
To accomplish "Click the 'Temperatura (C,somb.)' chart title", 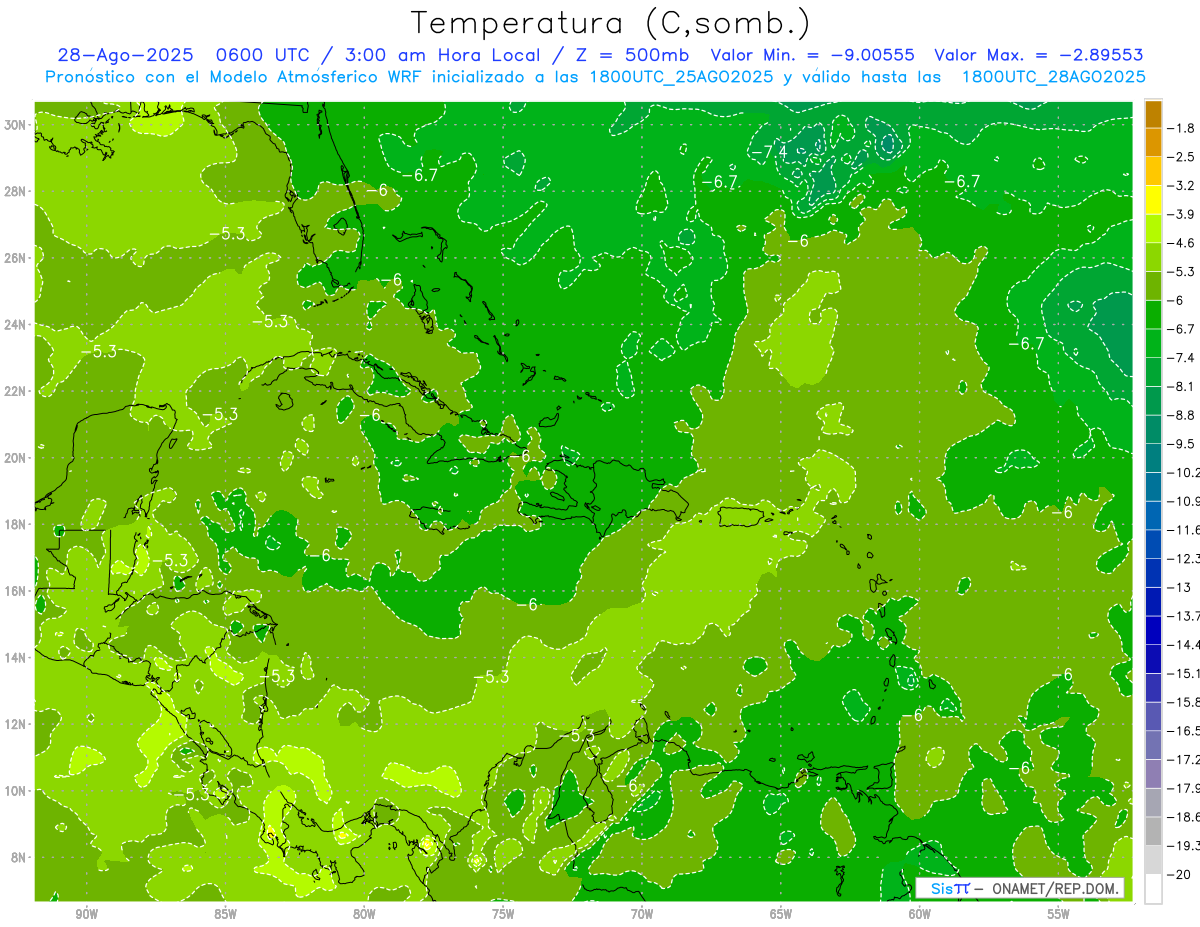I will tap(611, 23).
